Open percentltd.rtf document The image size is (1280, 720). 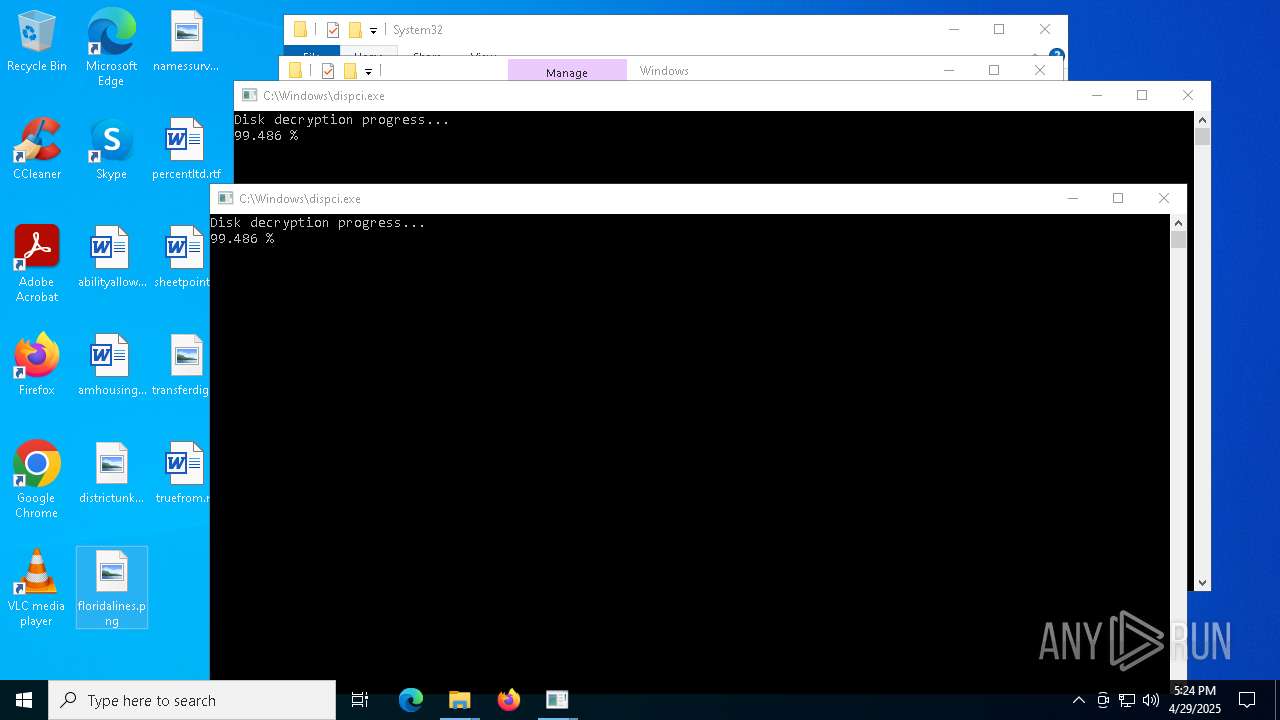pos(185,150)
